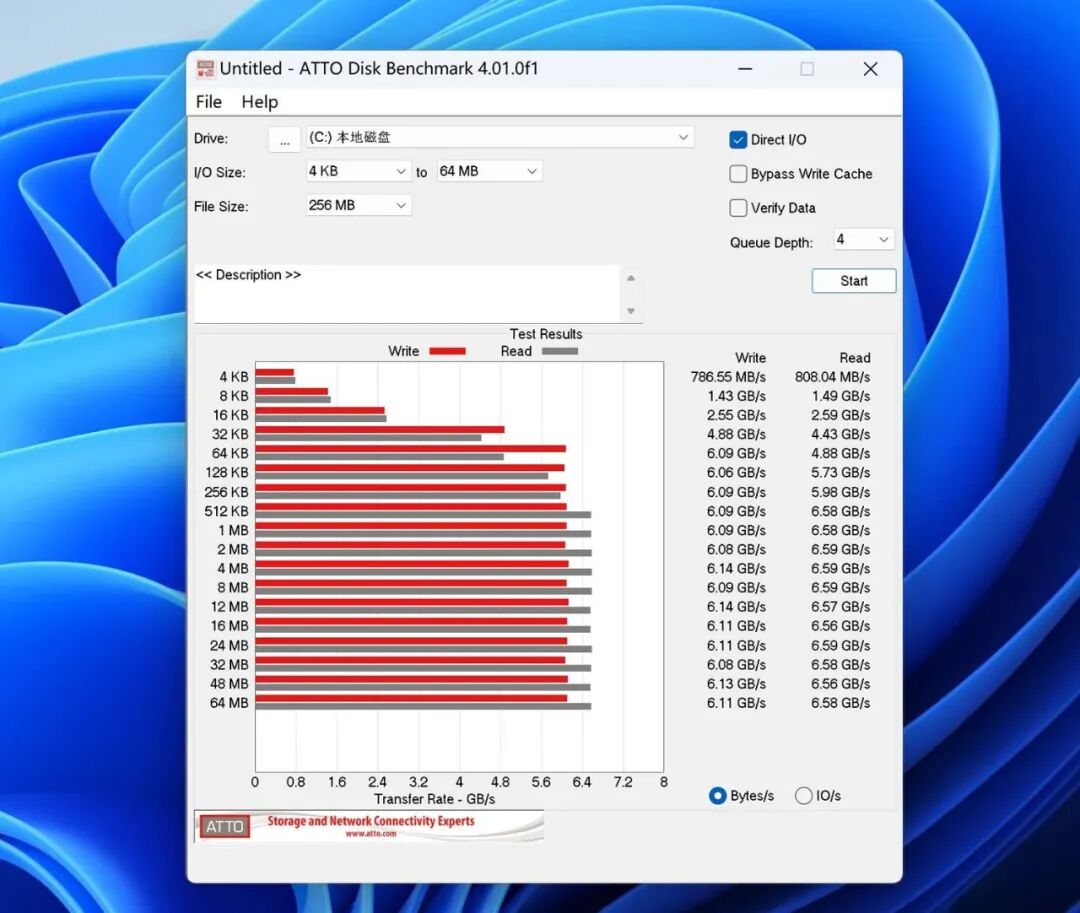This screenshot has width=1080, height=913.
Task: Click the 808.04 MB/s read value
Action: coord(832,377)
